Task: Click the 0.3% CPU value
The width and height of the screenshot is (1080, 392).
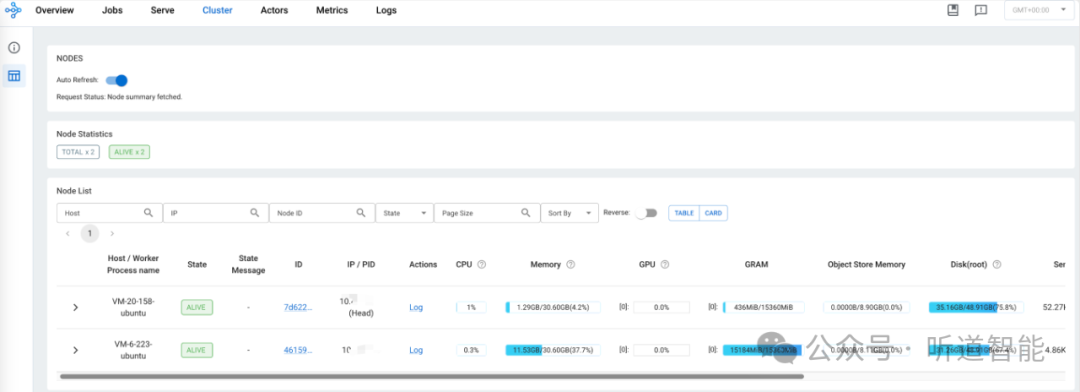Action: 471,350
